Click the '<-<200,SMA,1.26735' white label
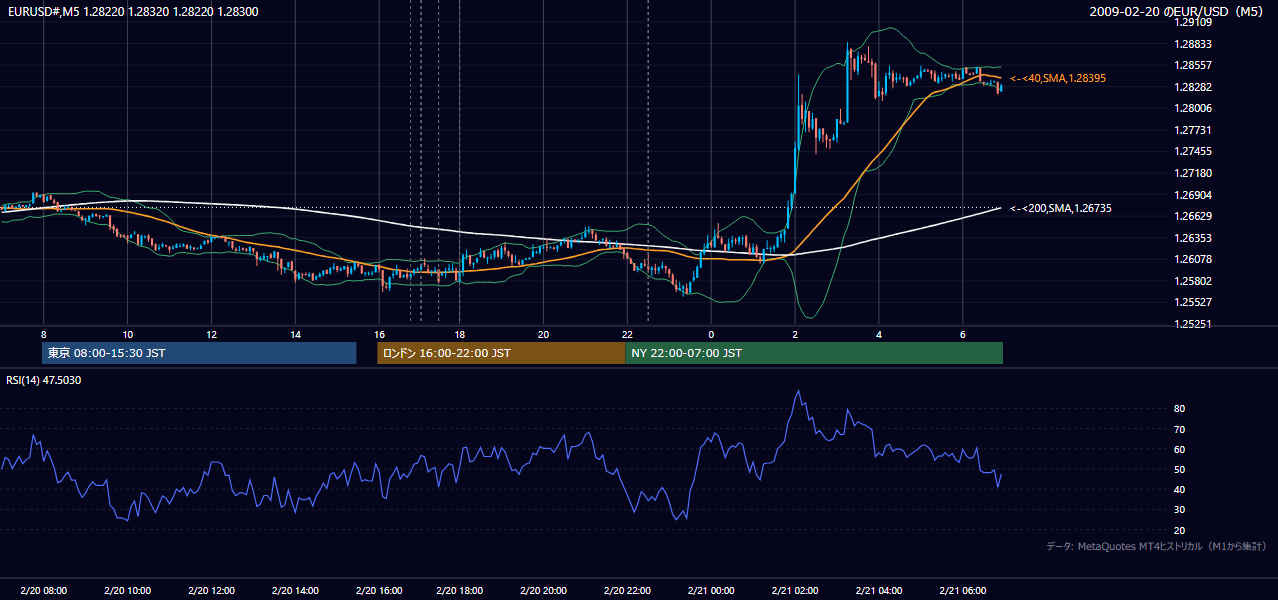 [1060, 208]
